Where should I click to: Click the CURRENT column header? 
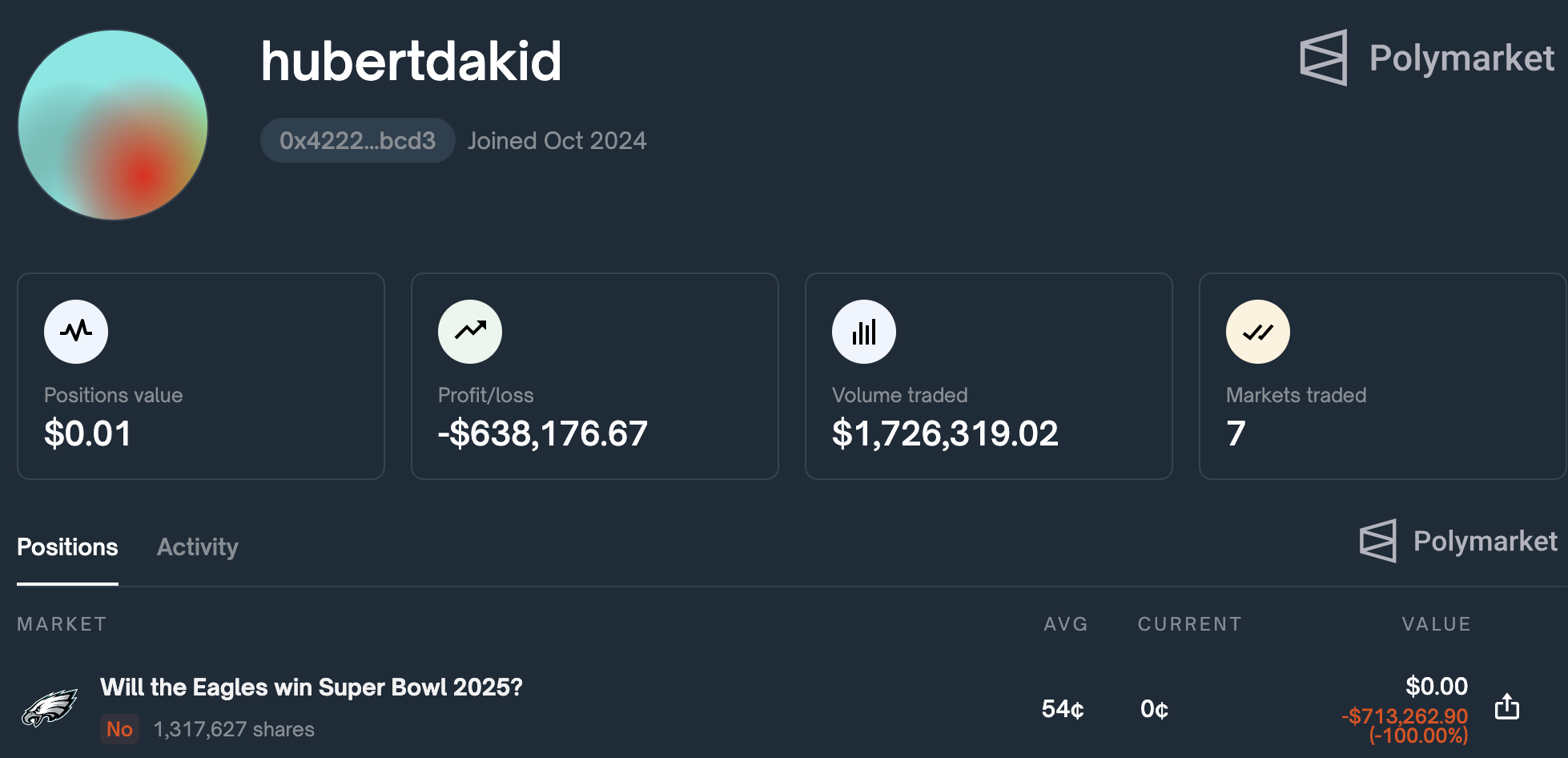[x=1188, y=623]
